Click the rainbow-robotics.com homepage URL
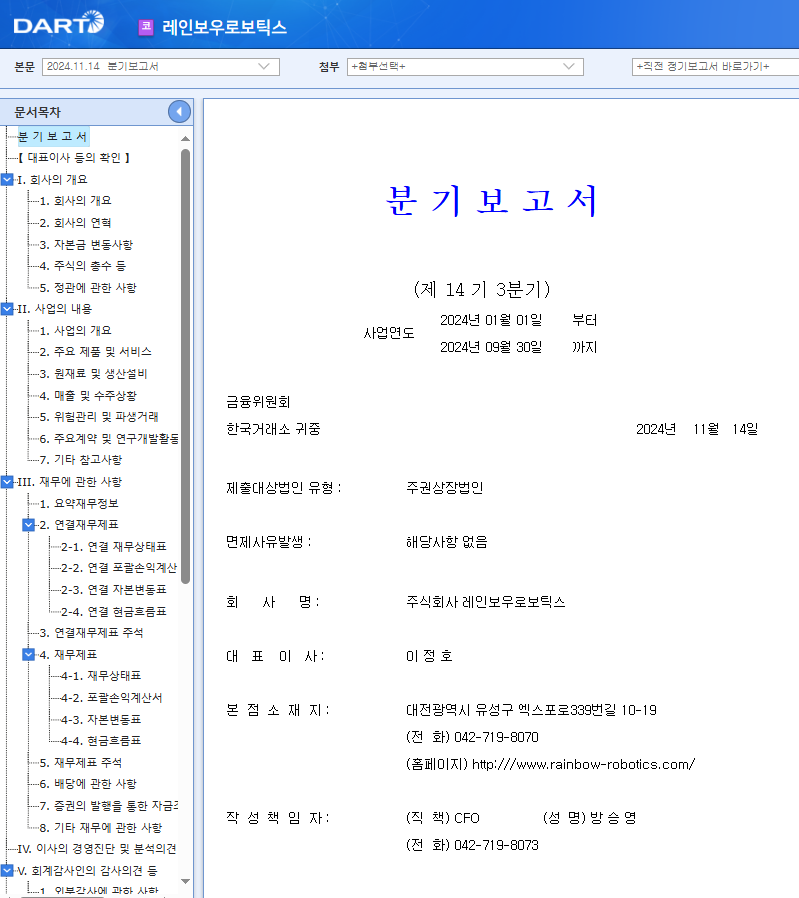 (x=583, y=764)
